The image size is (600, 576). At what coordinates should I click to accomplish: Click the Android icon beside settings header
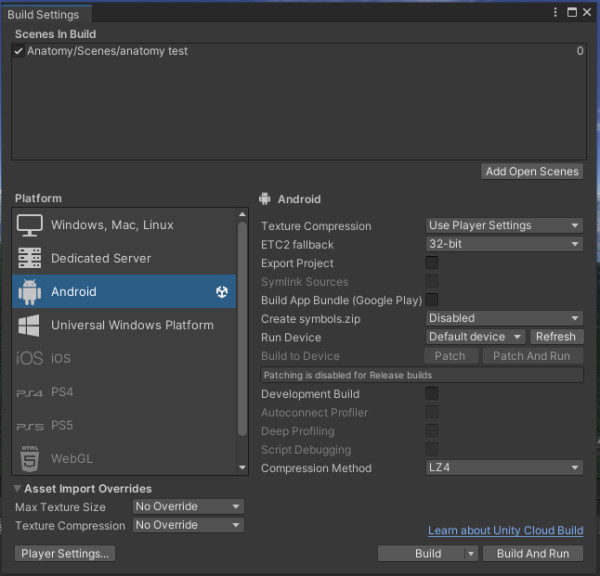pos(264,199)
